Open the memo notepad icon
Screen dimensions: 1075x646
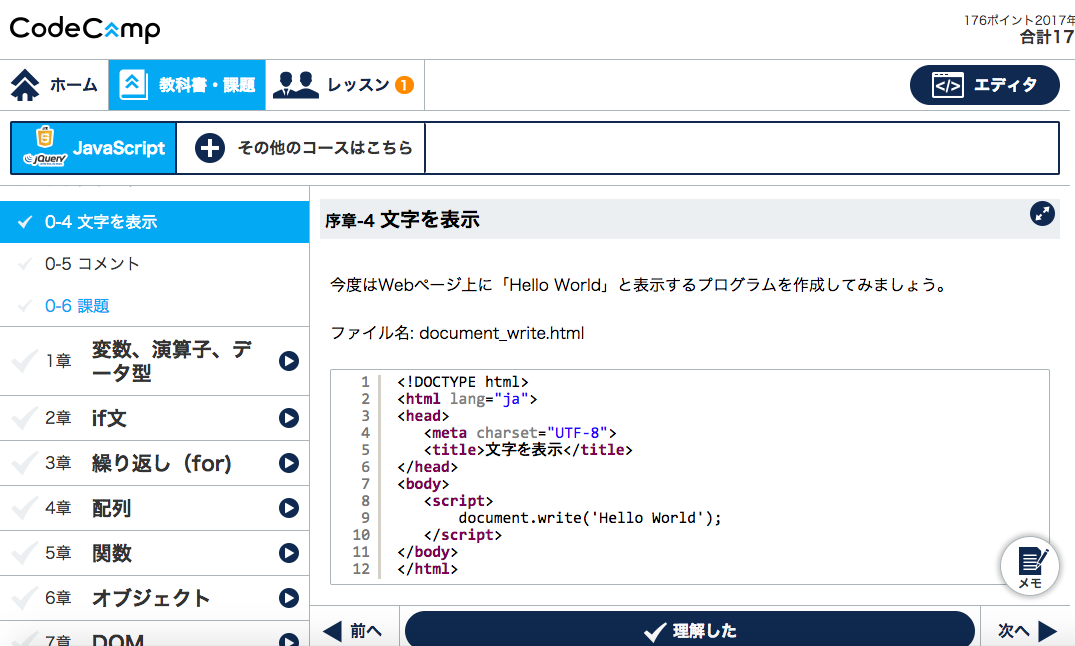pos(1030,564)
